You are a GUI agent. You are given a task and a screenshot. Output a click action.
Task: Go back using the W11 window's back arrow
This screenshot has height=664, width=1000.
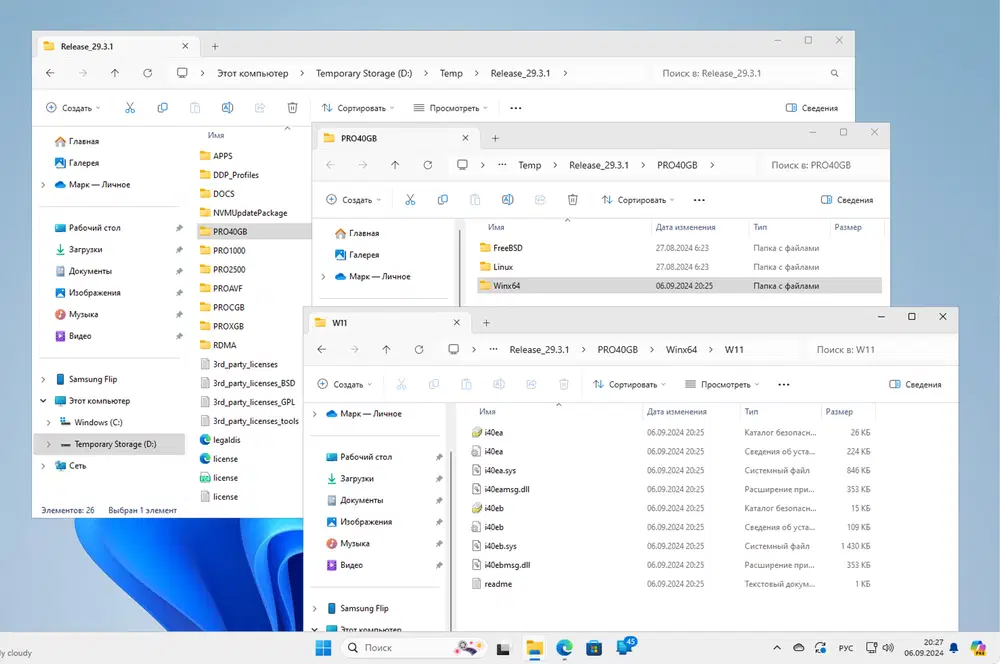click(321, 349)
